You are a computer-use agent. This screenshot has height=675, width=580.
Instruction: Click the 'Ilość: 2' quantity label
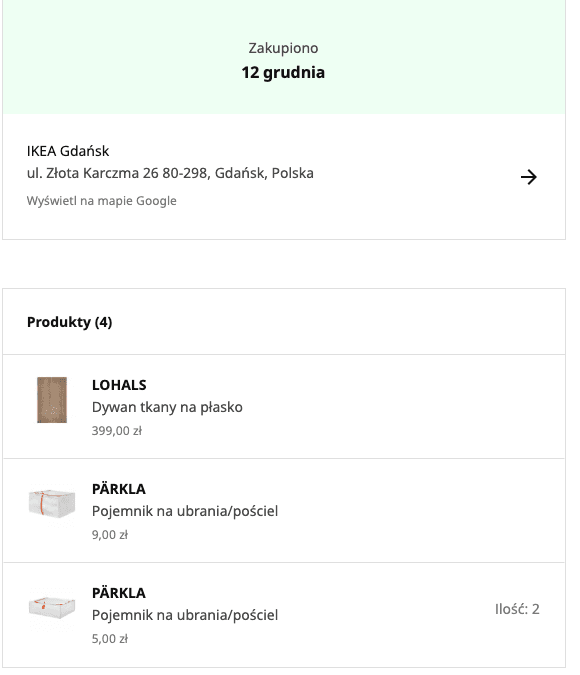click(517, 609)
